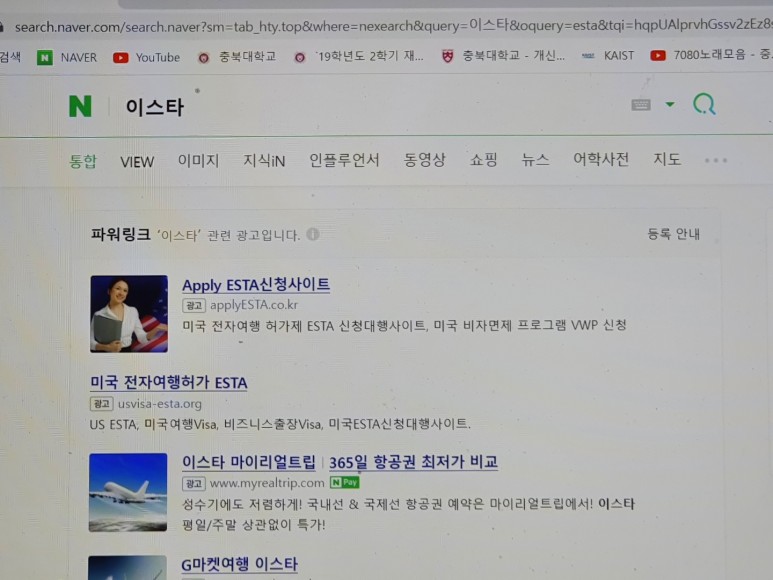Open the 미국 전자여행허가 ESTA link
The image size is (773, 580).
(169, 383)
